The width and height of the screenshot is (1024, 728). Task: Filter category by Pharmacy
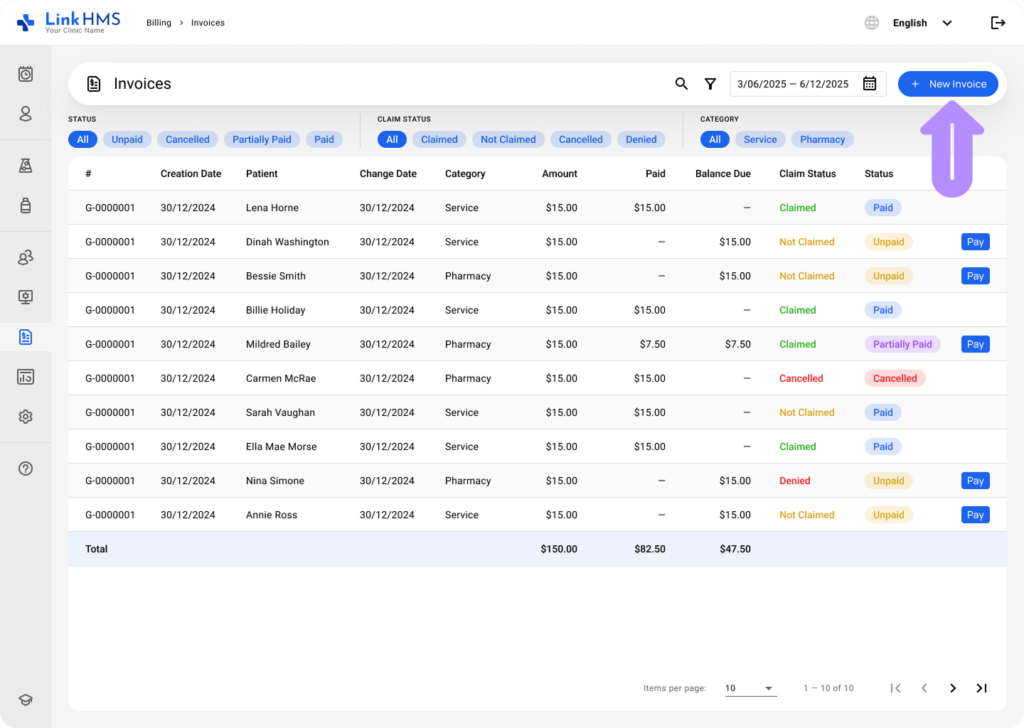(x=822, y=139)
